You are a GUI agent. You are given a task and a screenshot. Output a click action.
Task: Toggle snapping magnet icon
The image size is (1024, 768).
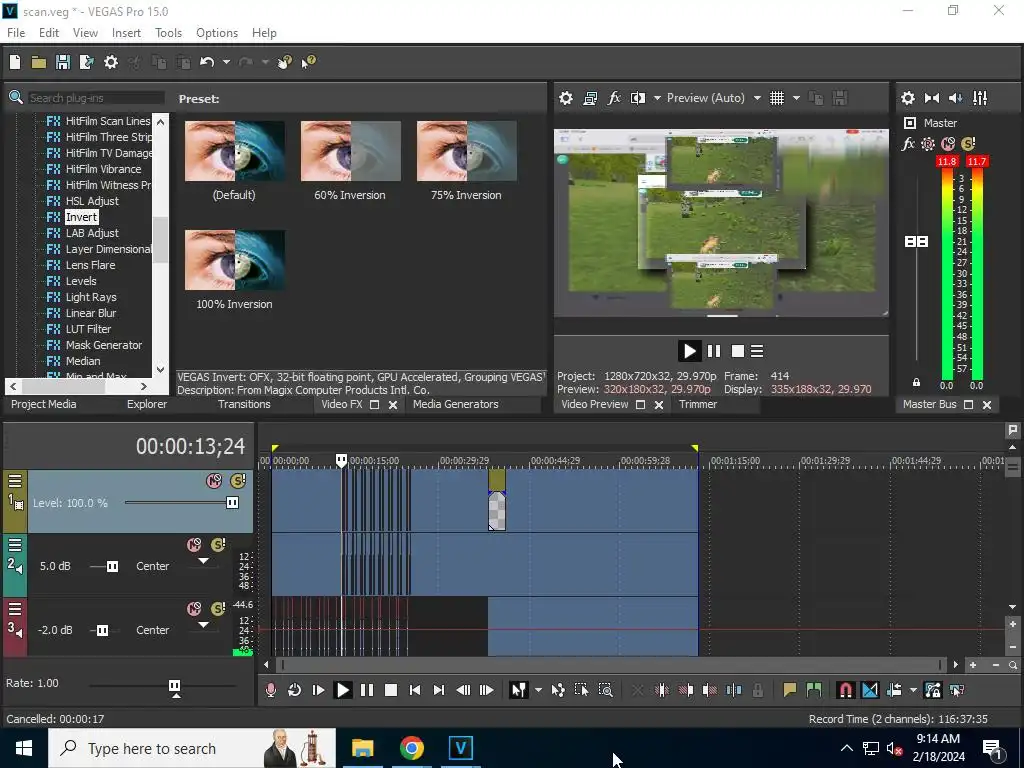coord(845,690)
